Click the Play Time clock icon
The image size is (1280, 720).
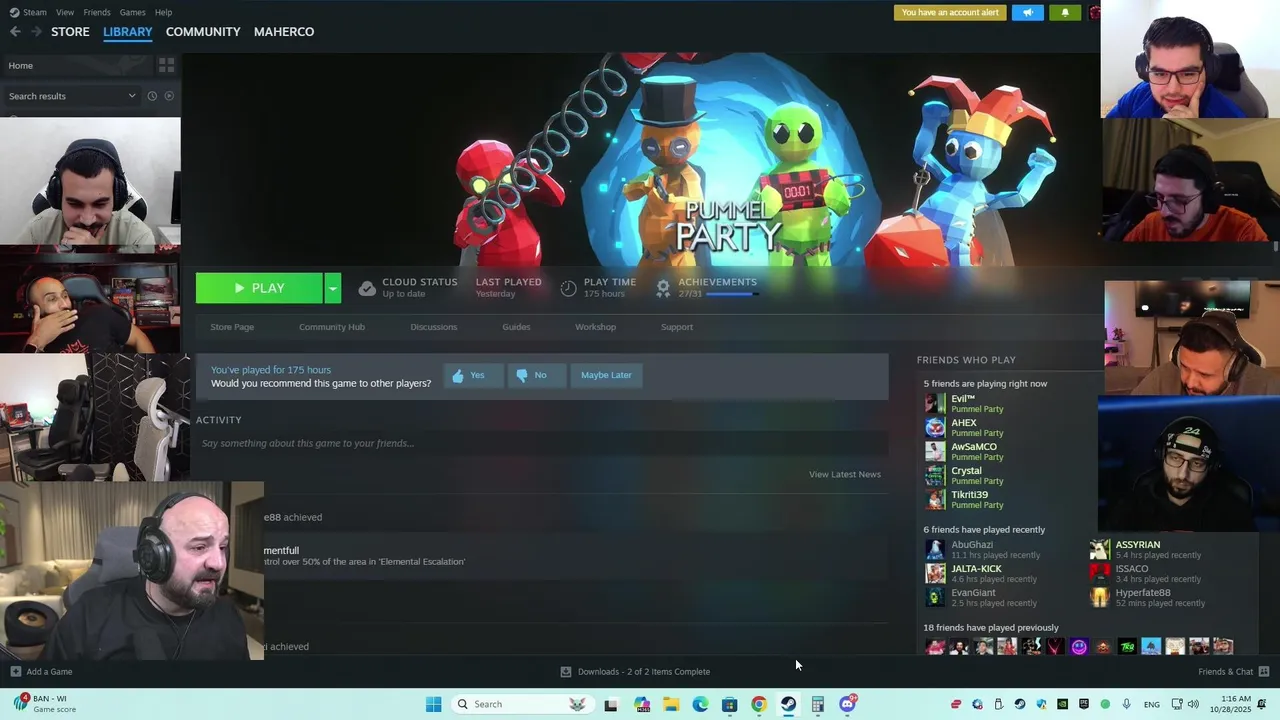pyautogui.click(x=568, y=288)
